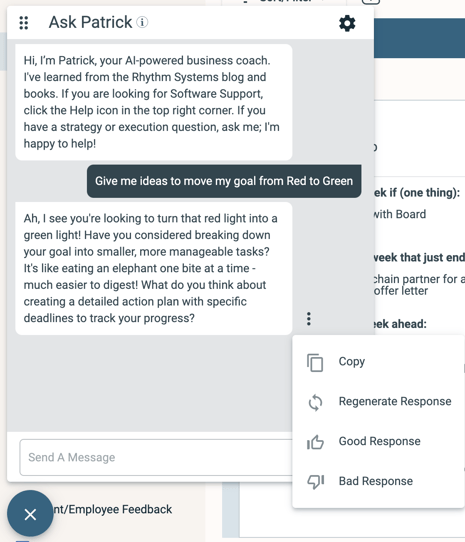465x542 pixels.
Task: Click the 'week ahead:' heading behind the chat
Action: pyautogui.click(x=400, y=324)
